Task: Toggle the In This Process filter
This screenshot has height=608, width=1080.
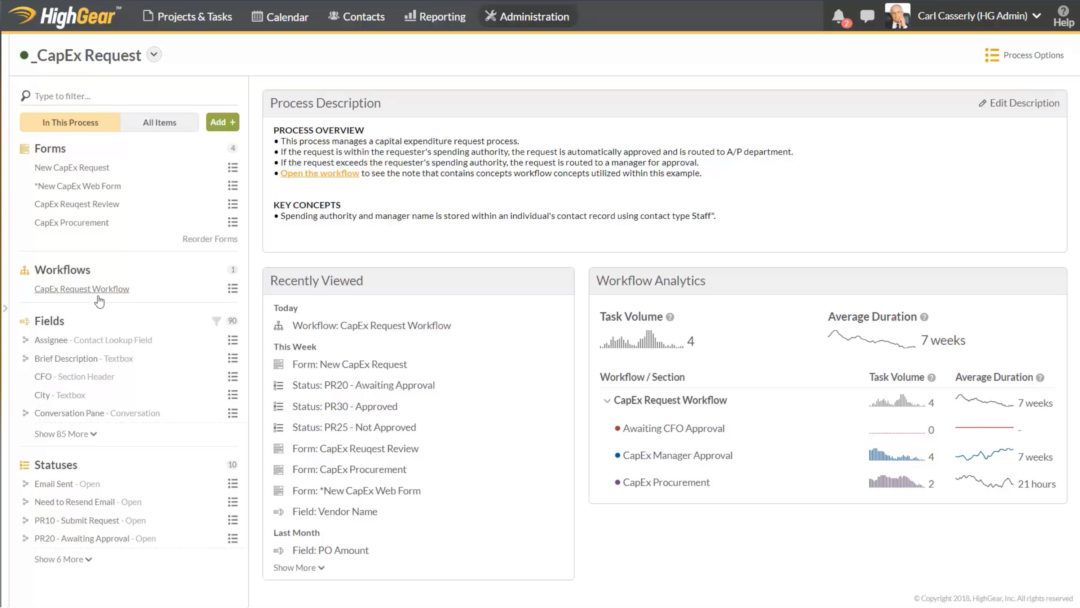Action: point(68,121)
